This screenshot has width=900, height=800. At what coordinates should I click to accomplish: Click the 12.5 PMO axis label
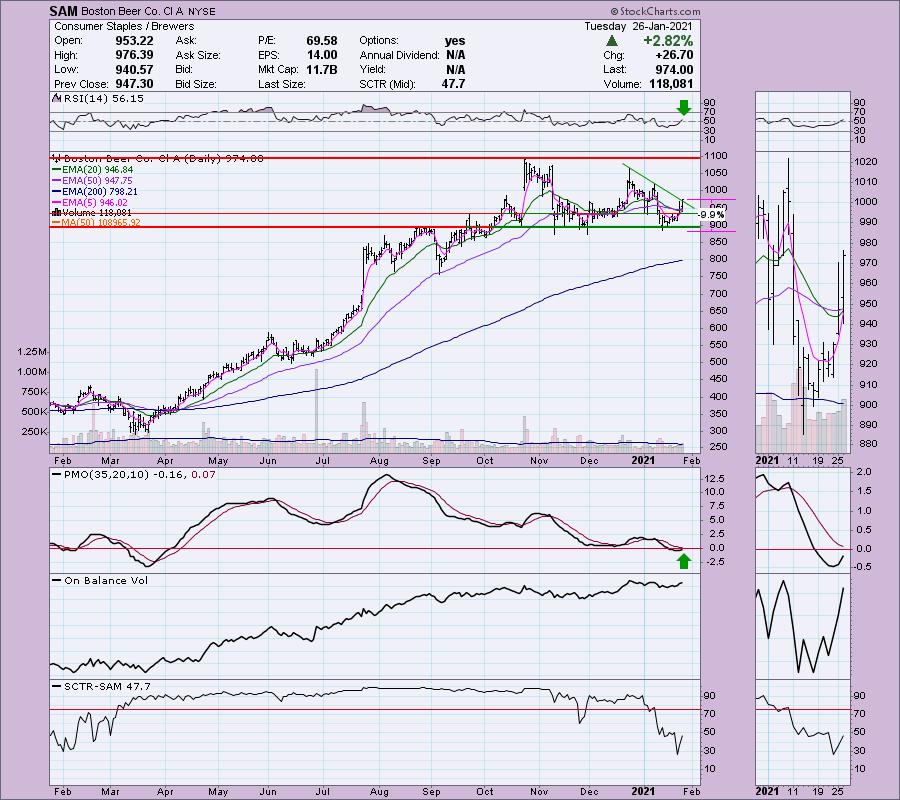(x=715, y=479)
